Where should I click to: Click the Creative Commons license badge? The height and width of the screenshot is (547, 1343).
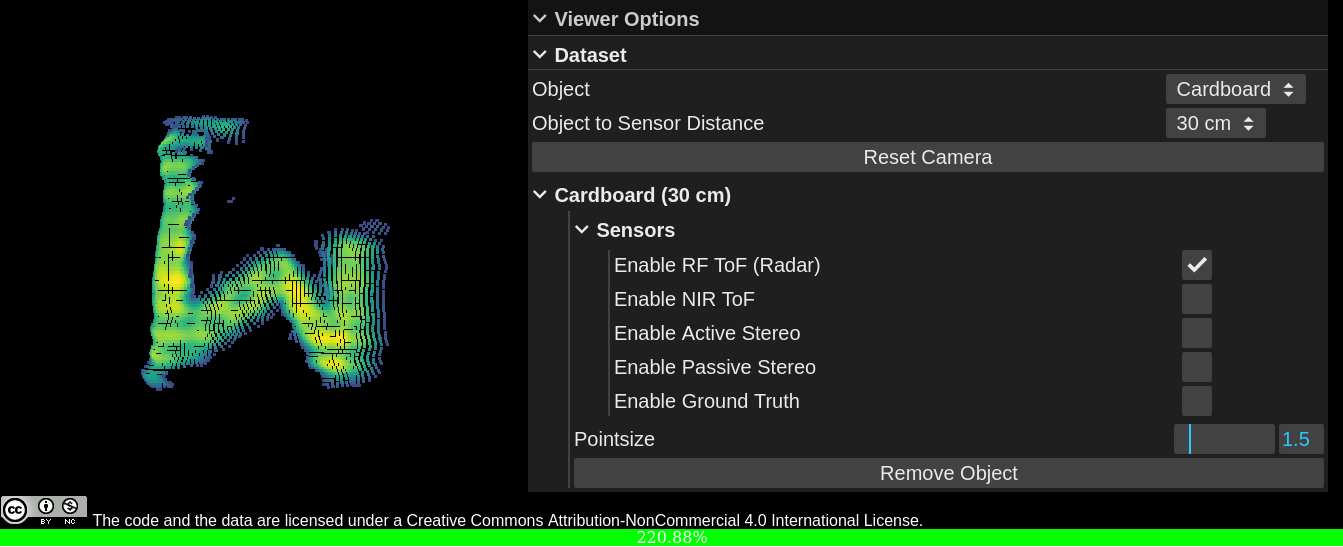tap(44, 510)
